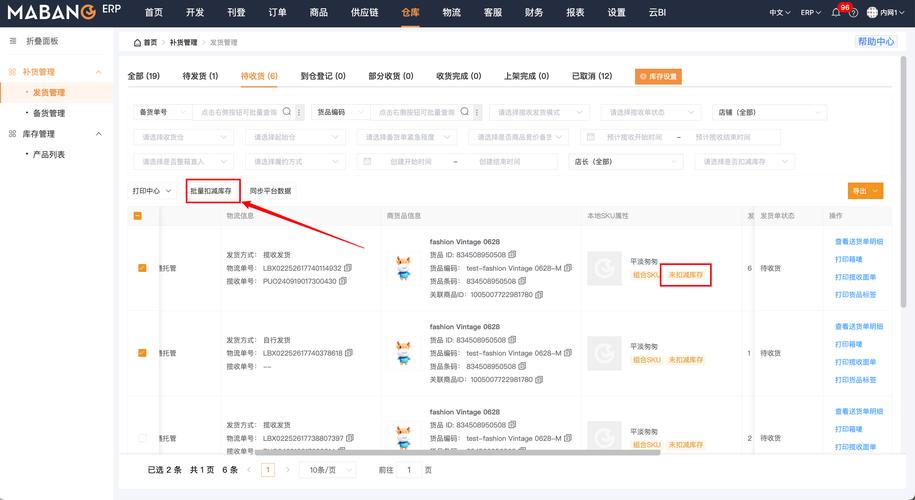Copy logistics number LBX02252617740114932
Screen dimensions: 915x500
(348, 268)
